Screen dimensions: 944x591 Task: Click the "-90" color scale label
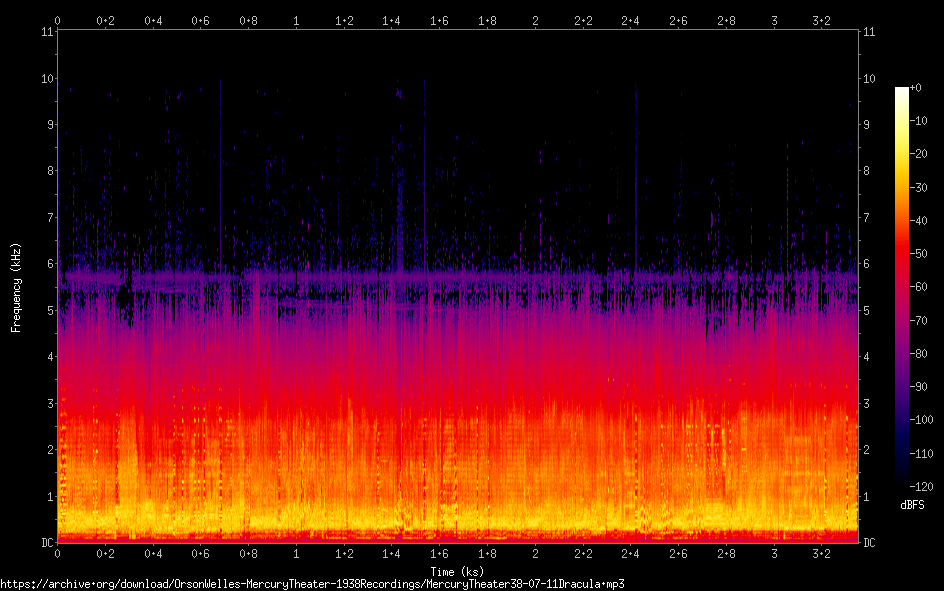pos(918,387)
